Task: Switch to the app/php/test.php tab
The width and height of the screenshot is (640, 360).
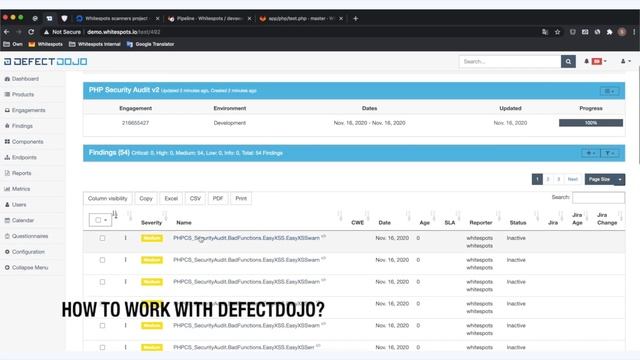Action: [301, 18]
